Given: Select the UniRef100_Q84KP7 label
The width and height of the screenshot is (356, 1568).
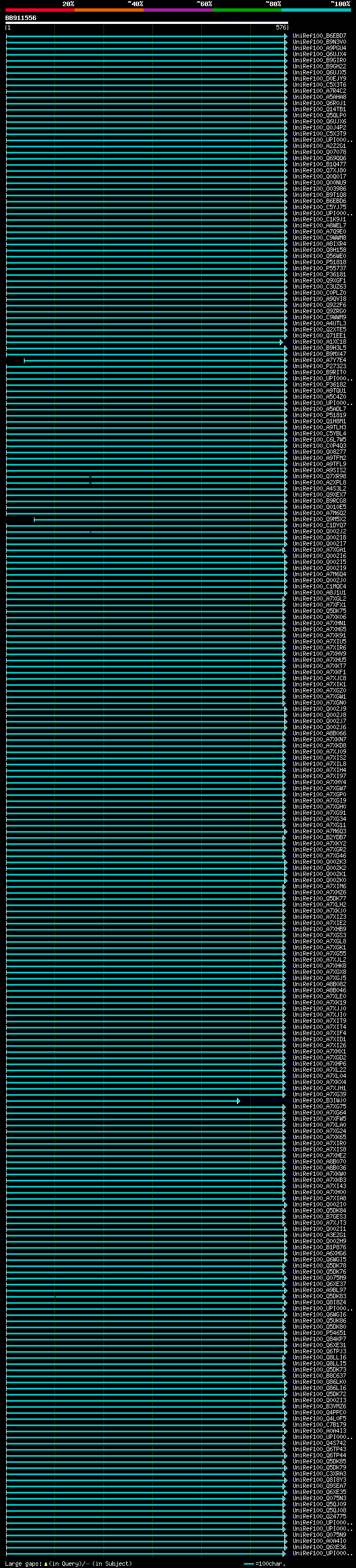Looking at the screenshot, I should 319,1338.
